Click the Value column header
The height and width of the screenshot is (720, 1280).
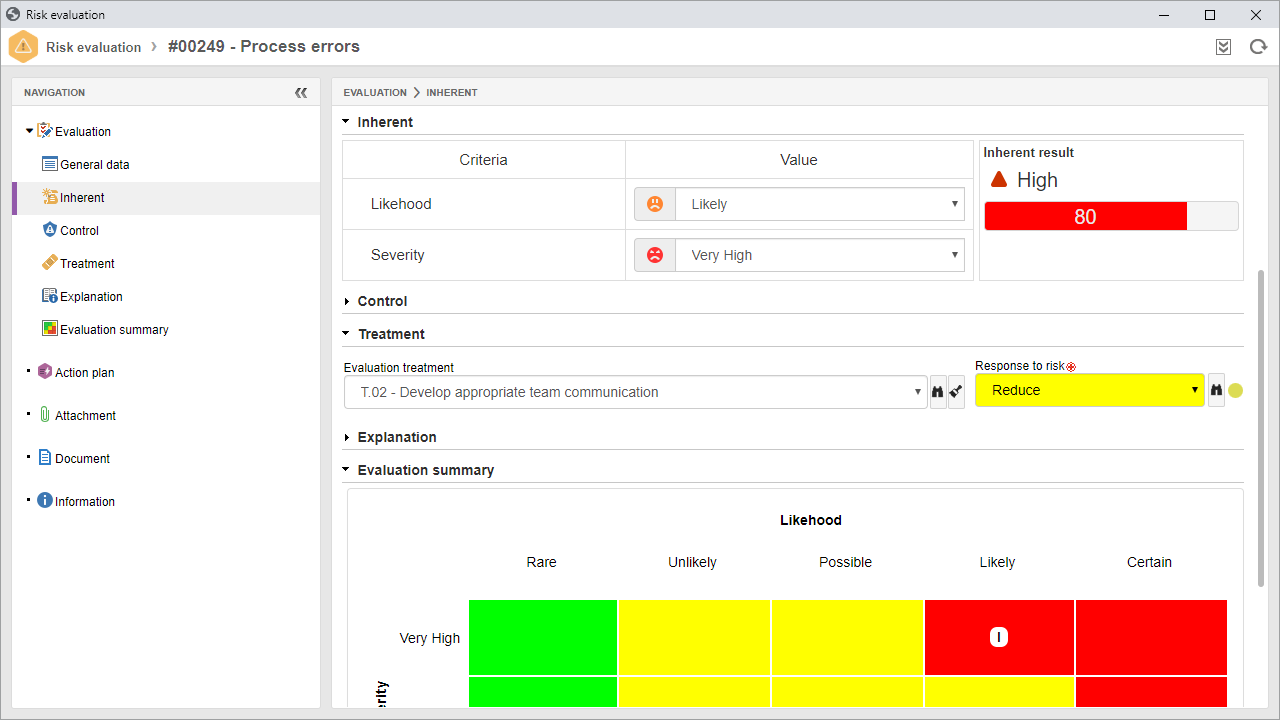[799, 160]
